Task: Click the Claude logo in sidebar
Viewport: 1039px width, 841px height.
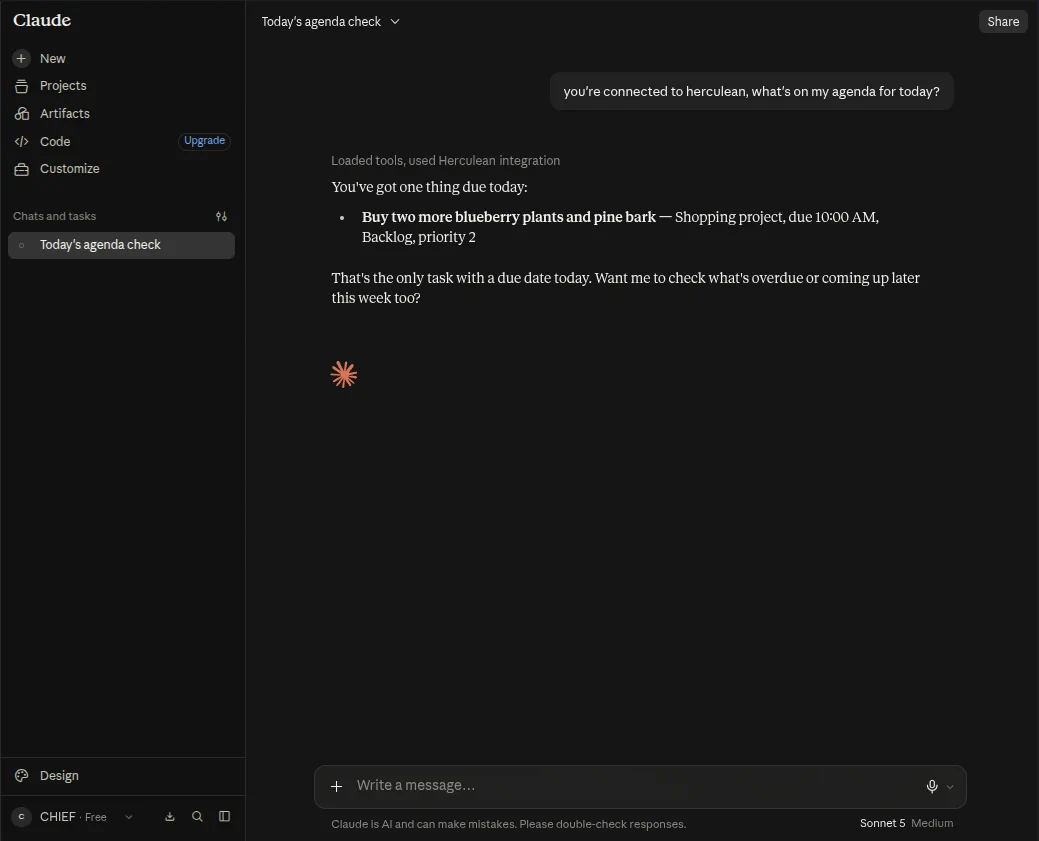Action: [x=42, y=21]
